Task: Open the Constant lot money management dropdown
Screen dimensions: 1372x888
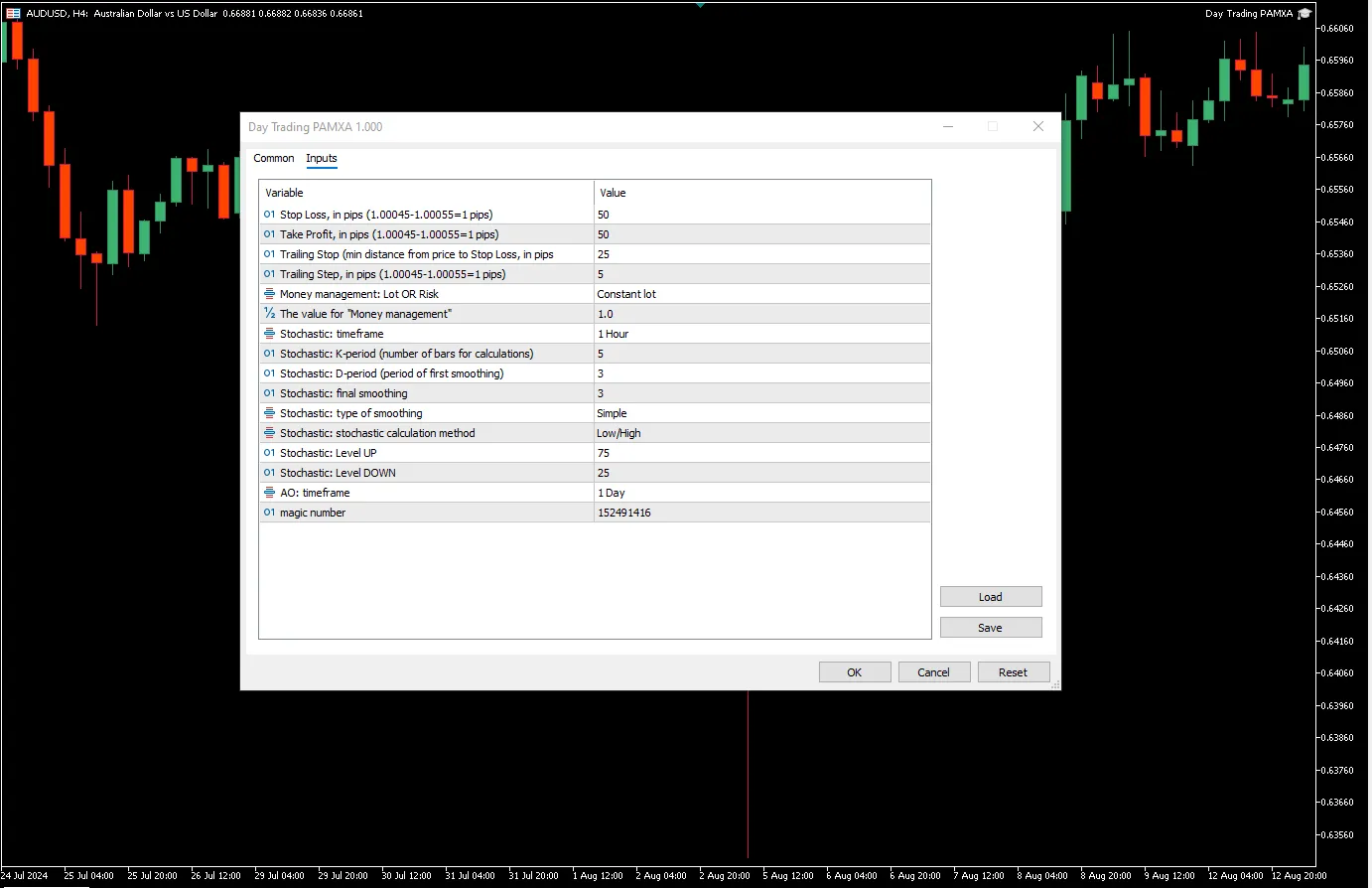Action: 760,294
